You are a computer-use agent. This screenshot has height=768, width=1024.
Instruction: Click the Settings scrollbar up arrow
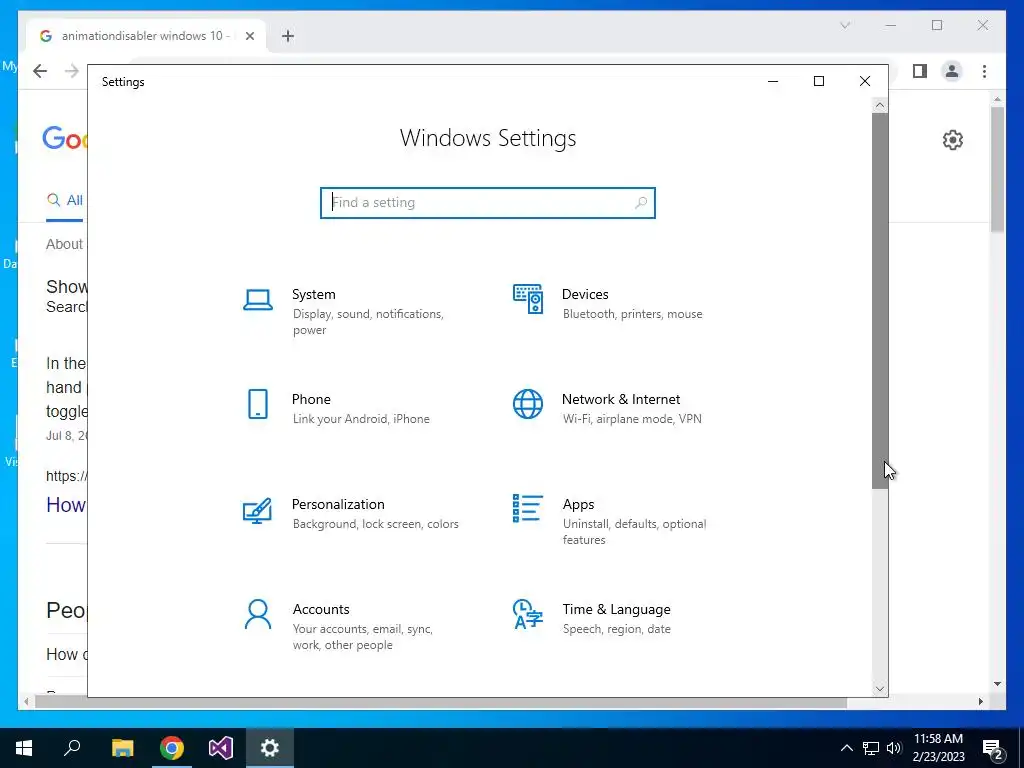tap(880, 105)
